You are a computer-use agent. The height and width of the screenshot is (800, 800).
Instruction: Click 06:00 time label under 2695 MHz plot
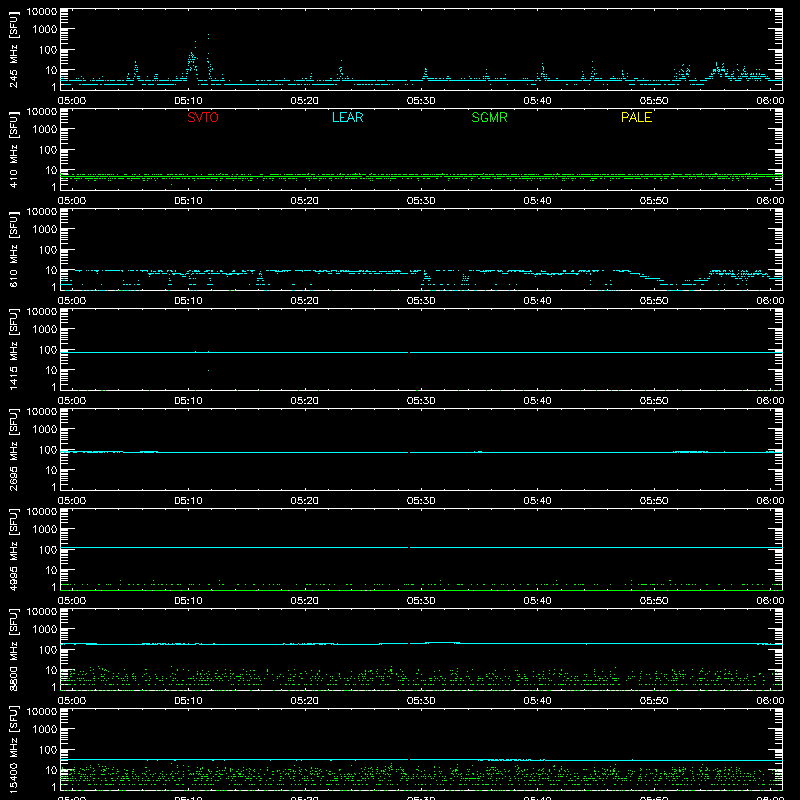coord(770,501)
